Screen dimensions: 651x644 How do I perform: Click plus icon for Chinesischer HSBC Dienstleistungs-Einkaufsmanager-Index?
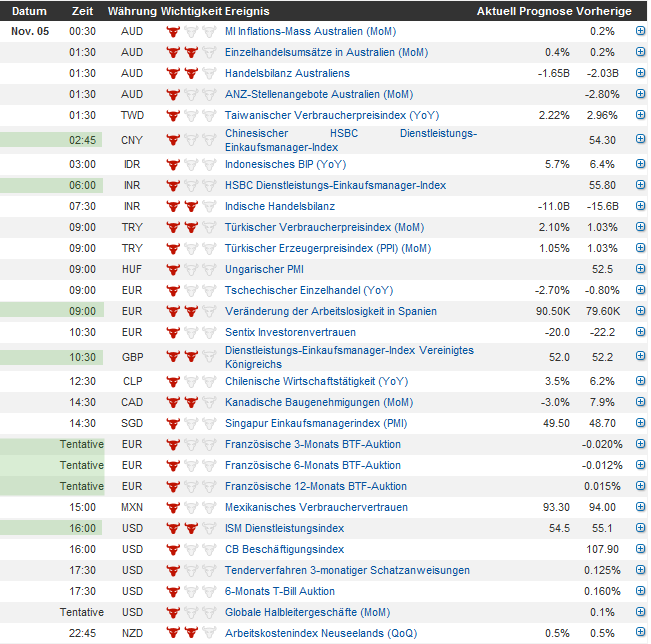640,139
